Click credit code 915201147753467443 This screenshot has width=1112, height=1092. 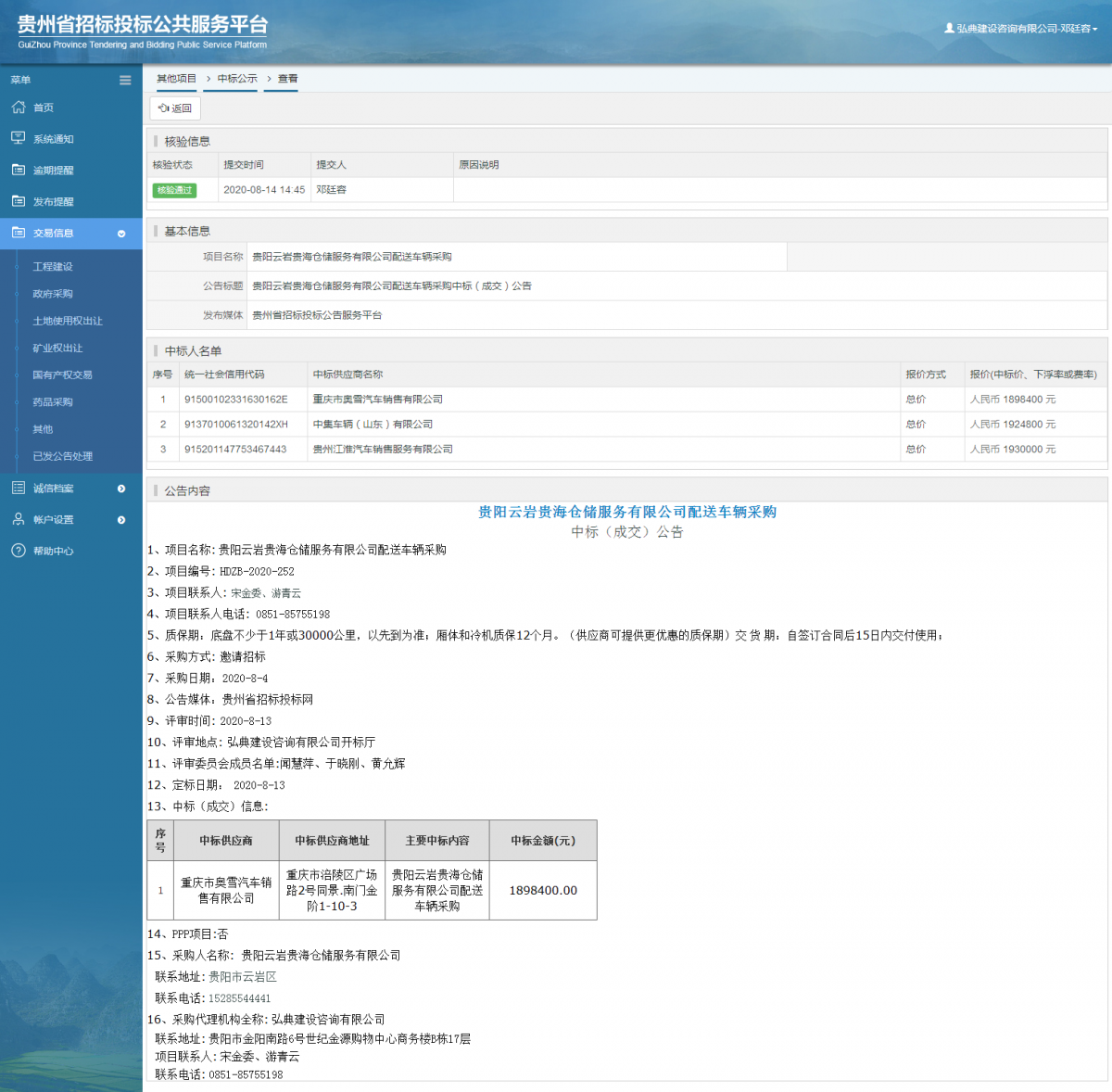pyautogui.click(x=235, y=450)
